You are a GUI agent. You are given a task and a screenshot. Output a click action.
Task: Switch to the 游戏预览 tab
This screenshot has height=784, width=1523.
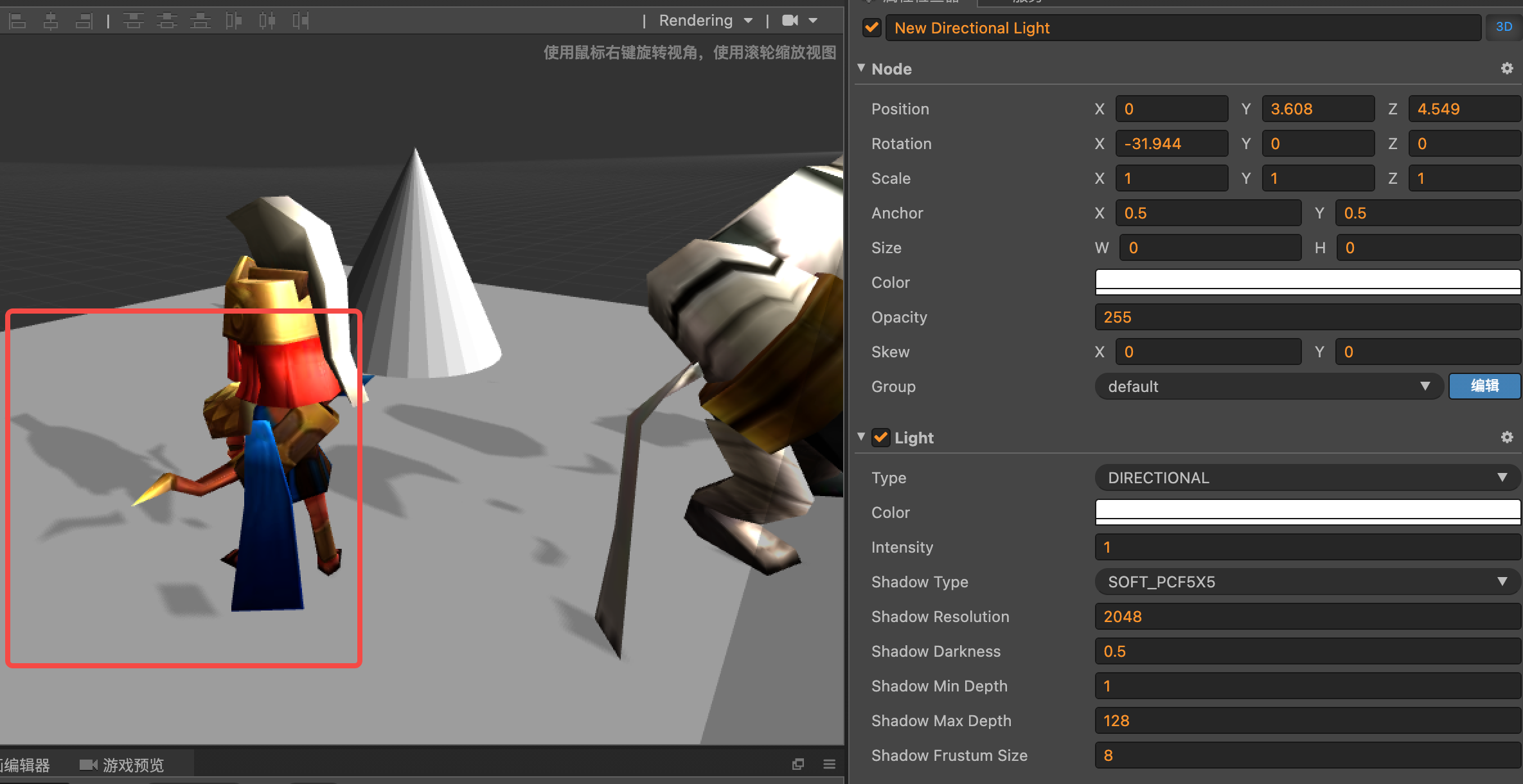[123, 765]
